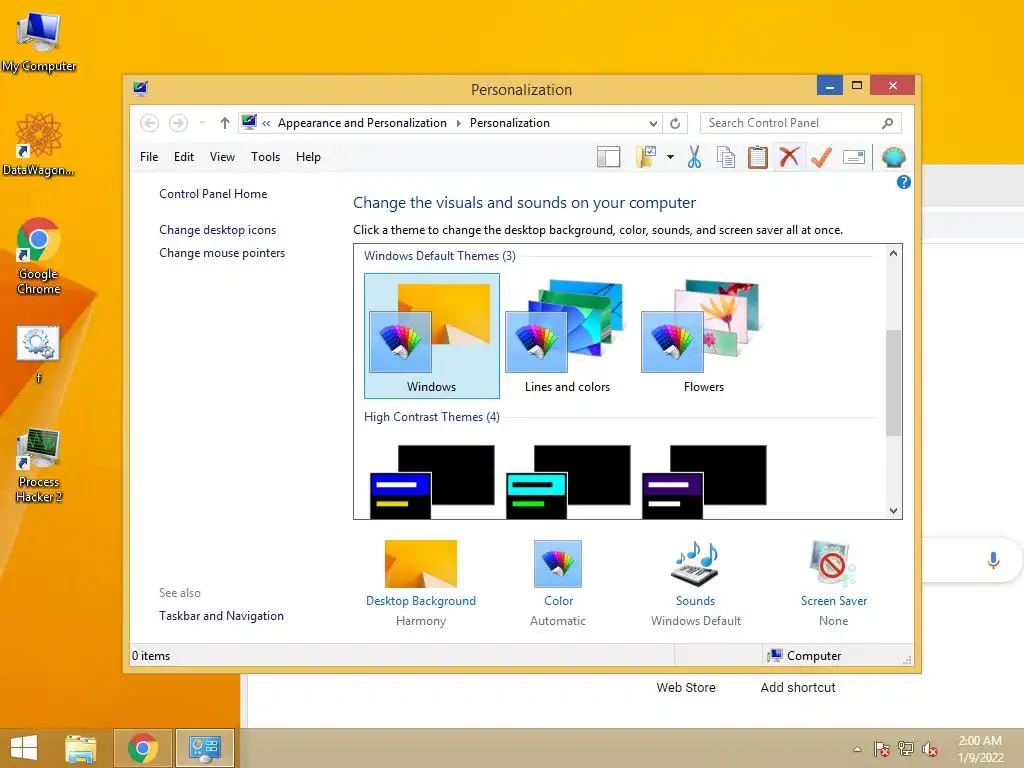Select the purple-white high contrast theme

(x=703, y=482)
